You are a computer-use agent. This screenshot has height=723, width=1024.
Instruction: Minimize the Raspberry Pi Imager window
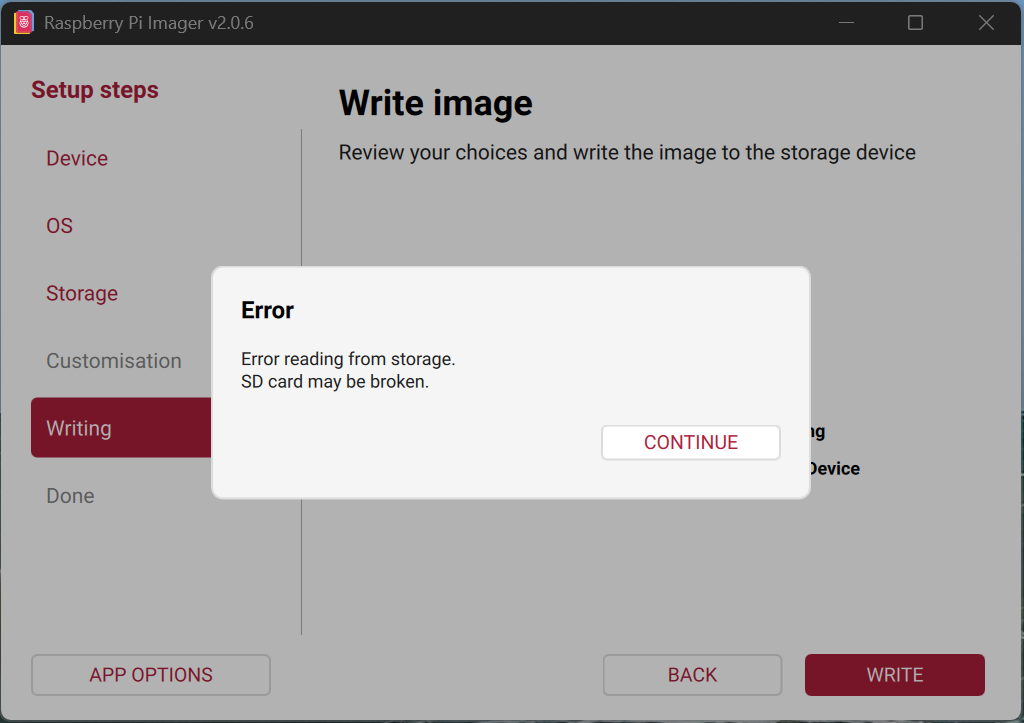click(844, 22)
